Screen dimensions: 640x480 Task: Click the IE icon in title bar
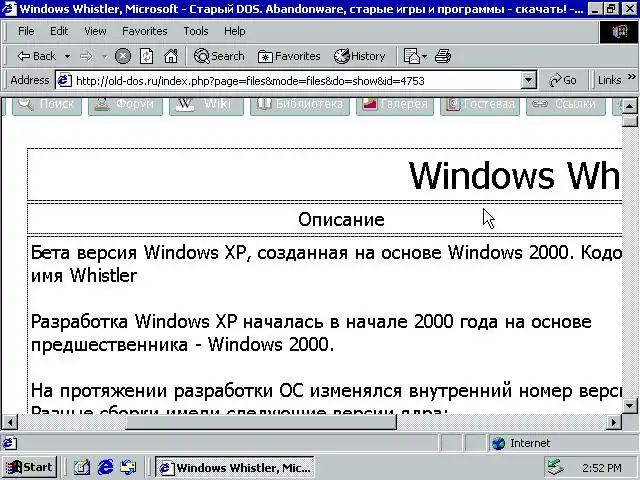9,8
